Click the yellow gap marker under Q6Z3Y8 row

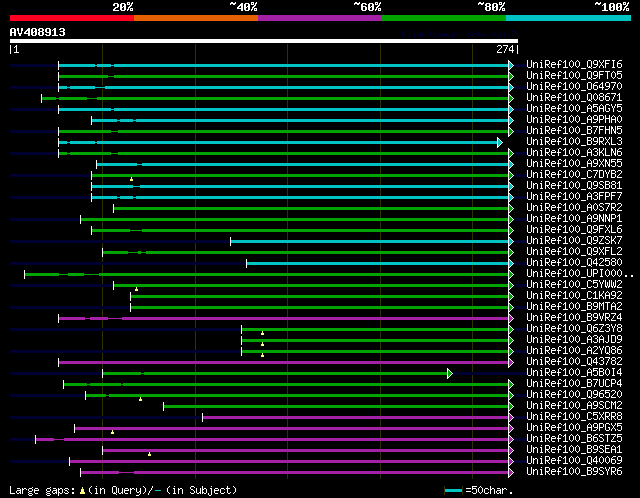262,333
